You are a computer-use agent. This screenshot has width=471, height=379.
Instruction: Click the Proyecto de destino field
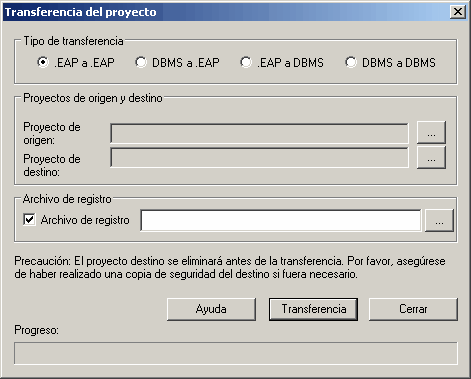[x=259, y=158]
